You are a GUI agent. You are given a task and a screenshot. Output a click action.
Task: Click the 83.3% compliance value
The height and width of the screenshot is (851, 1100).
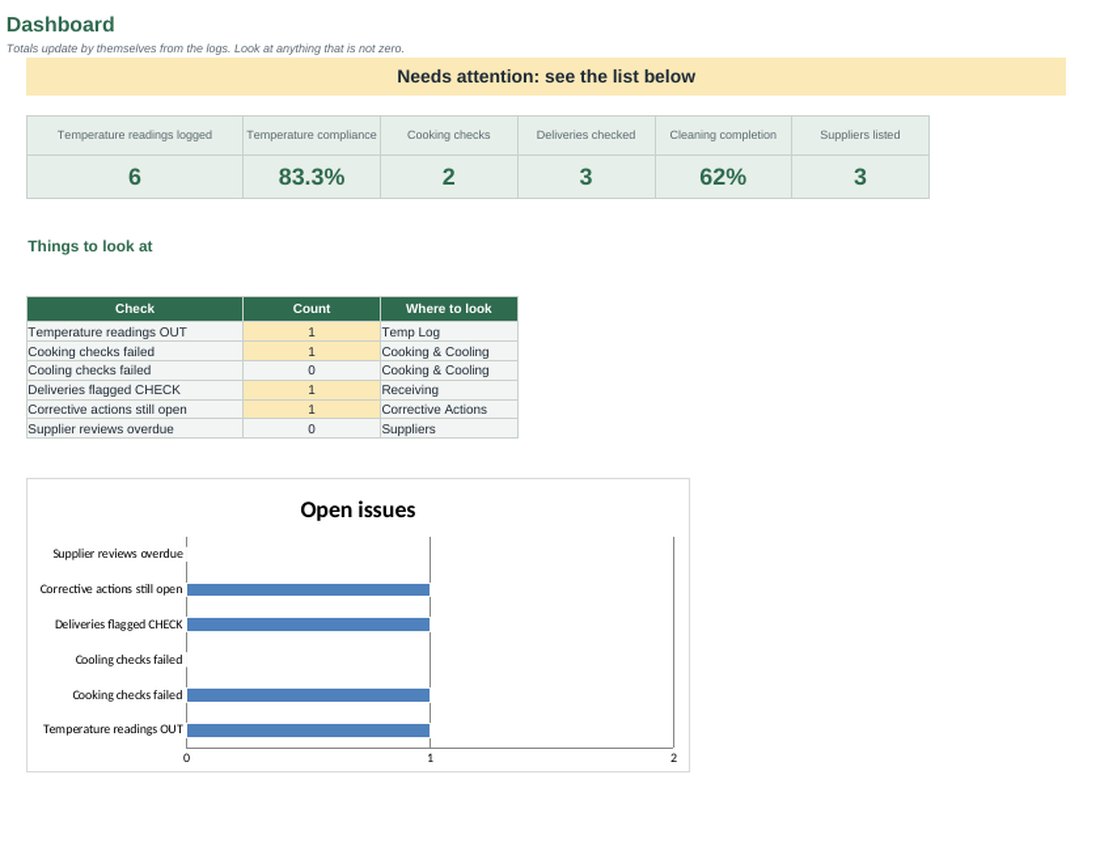[311, 177]
